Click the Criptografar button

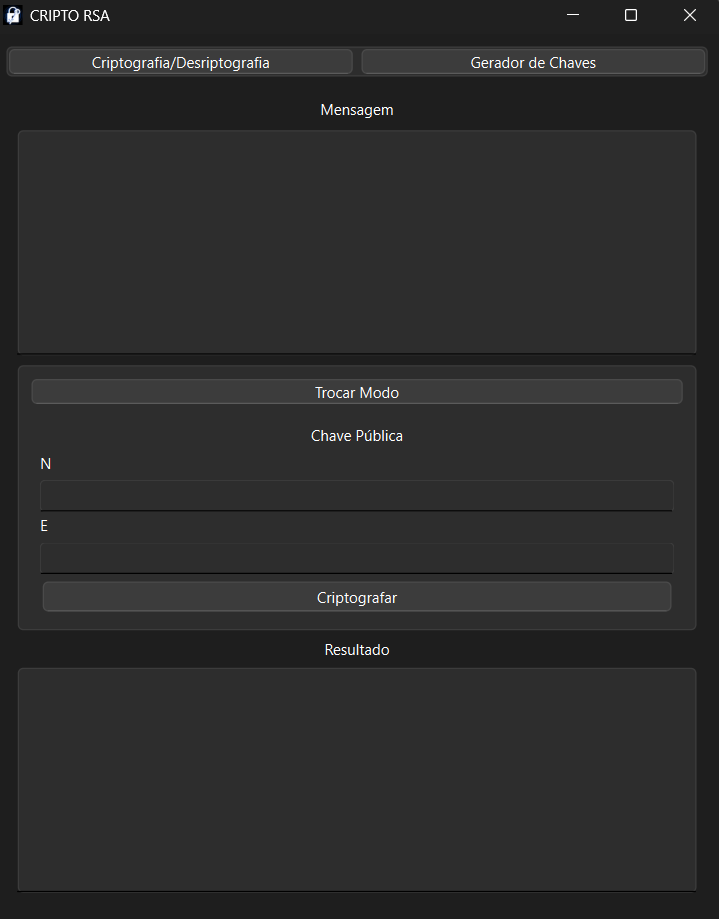pyautogui.click(x=357, y=597)
